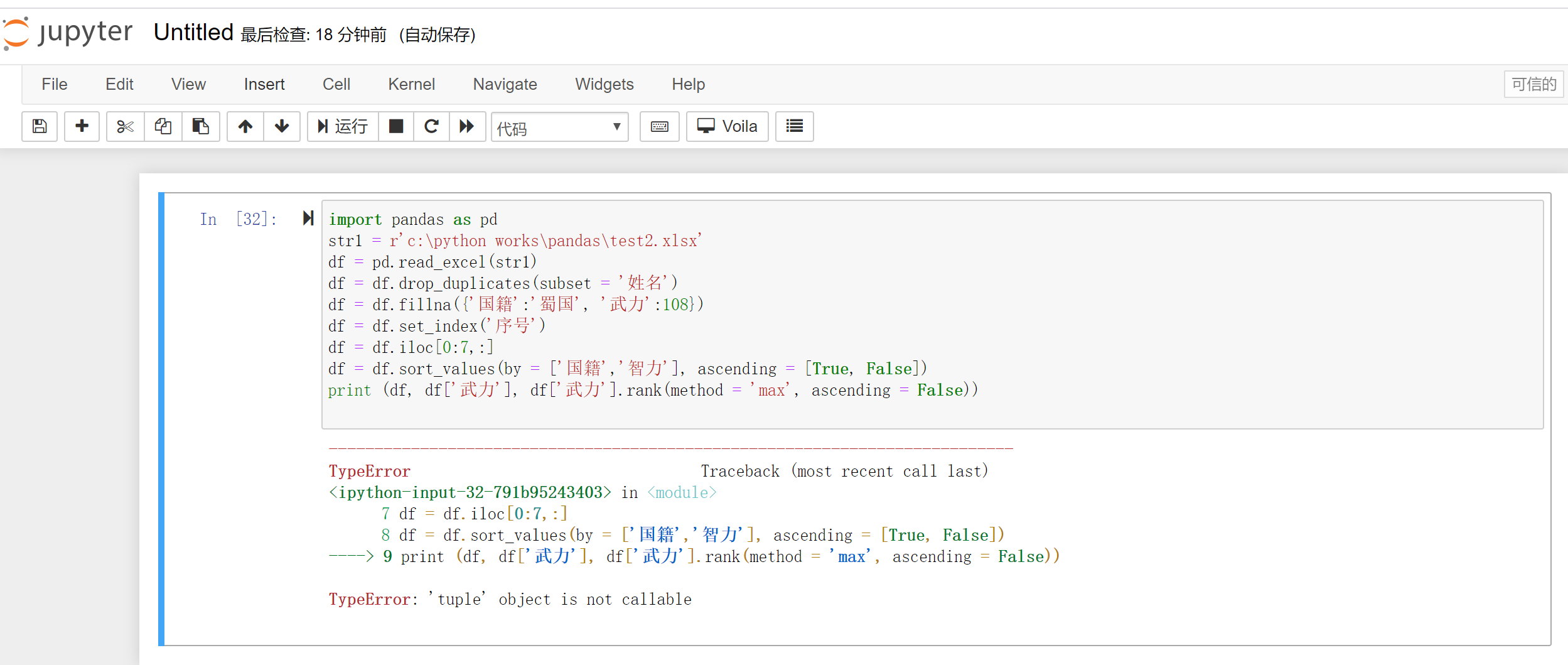Image resolution: width=1568 pixels, height=665 pixels.
Task: Open the command palette keyboard icon
Action: tap(659, 127)
